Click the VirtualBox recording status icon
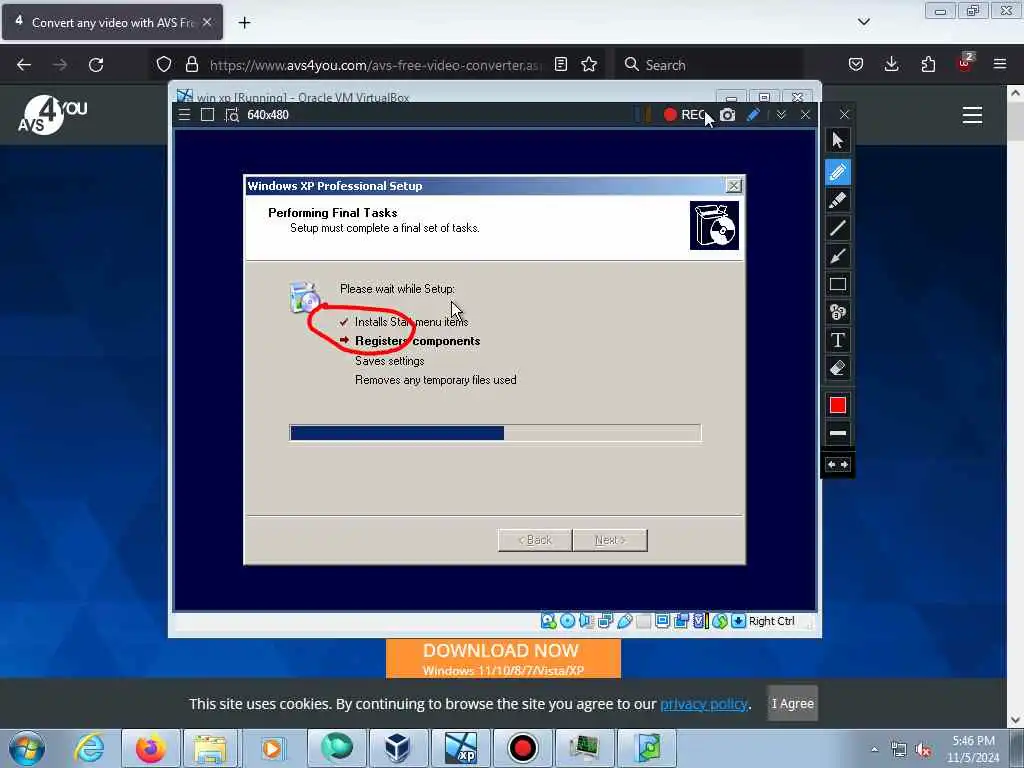Image resolution: width=1024 pixels, height=768 pixels. [x=681, y=621]
